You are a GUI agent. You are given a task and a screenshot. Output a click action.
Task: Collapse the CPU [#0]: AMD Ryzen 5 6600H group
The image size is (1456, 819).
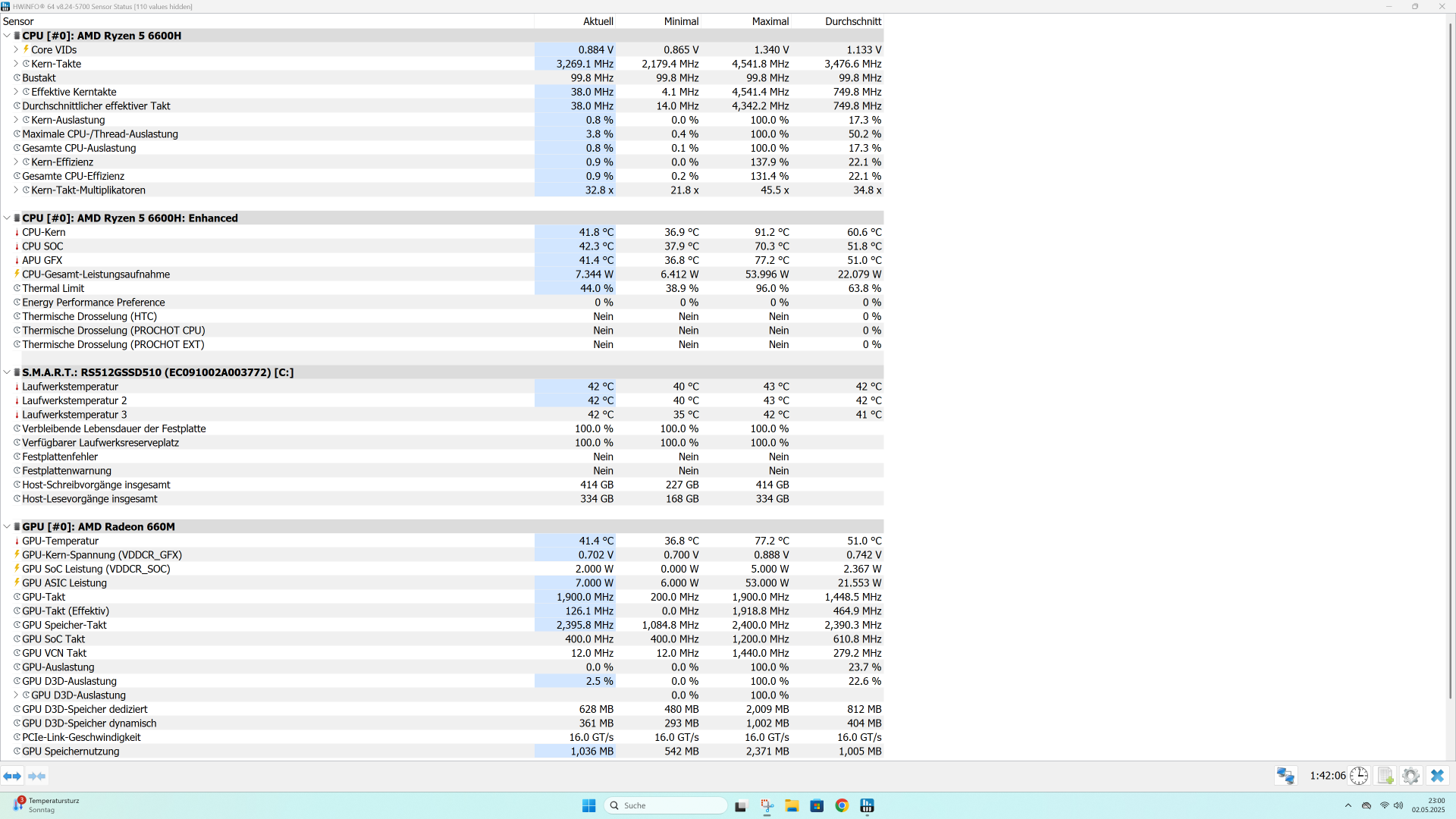7,36
